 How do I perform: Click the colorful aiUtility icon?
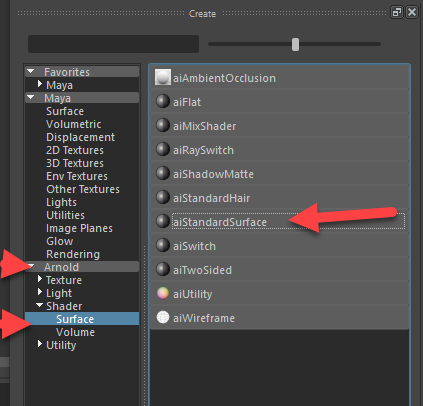tap(163, 293)
